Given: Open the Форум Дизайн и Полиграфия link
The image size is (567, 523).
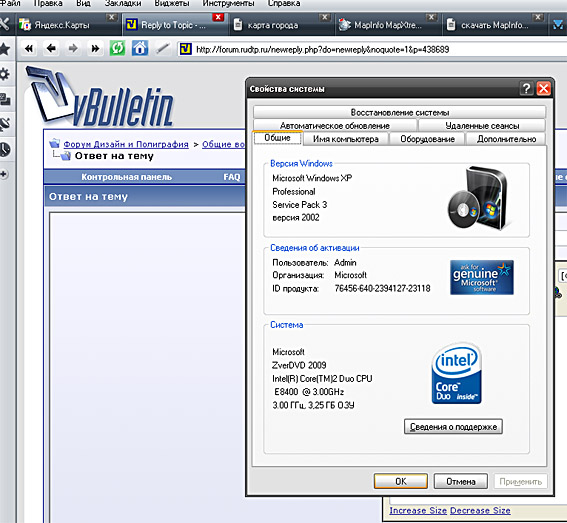Looking at the screenshot, I should (126, 144).
